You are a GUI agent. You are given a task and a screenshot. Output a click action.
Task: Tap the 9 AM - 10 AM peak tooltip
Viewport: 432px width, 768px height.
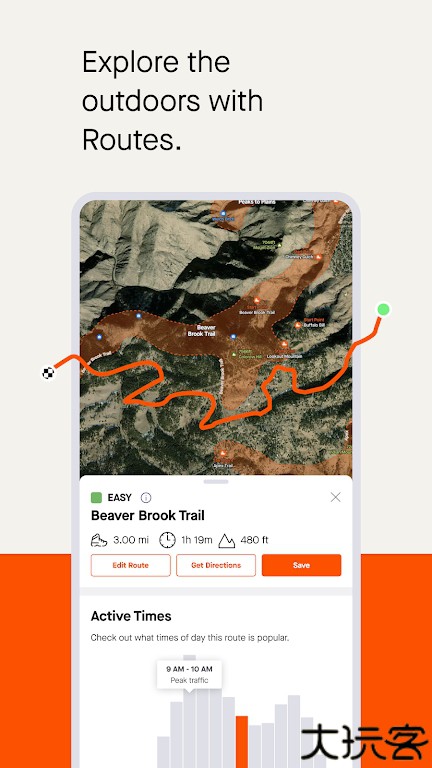coord(189,674)
